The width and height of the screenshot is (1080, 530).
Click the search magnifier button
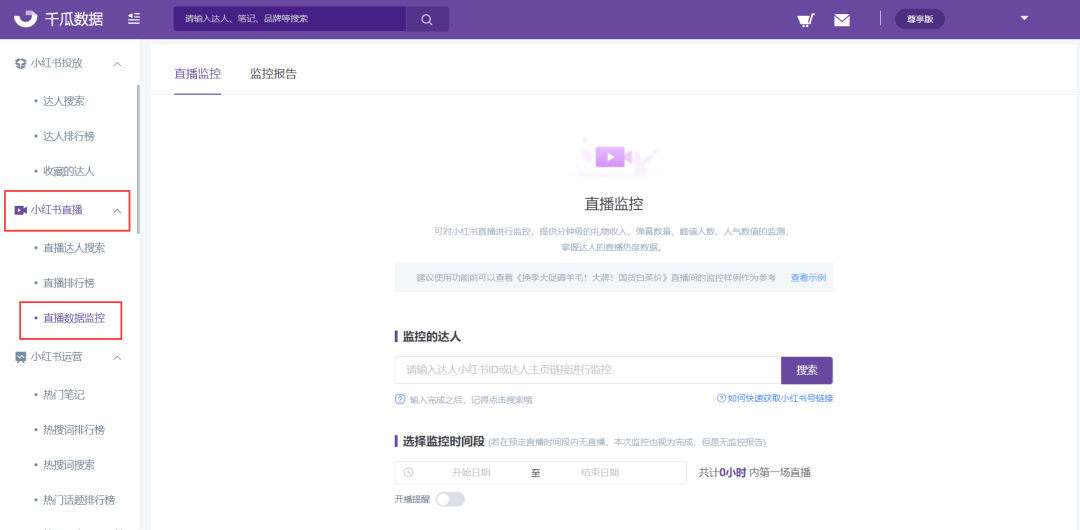pyautogui.click(x=427, y=19)
